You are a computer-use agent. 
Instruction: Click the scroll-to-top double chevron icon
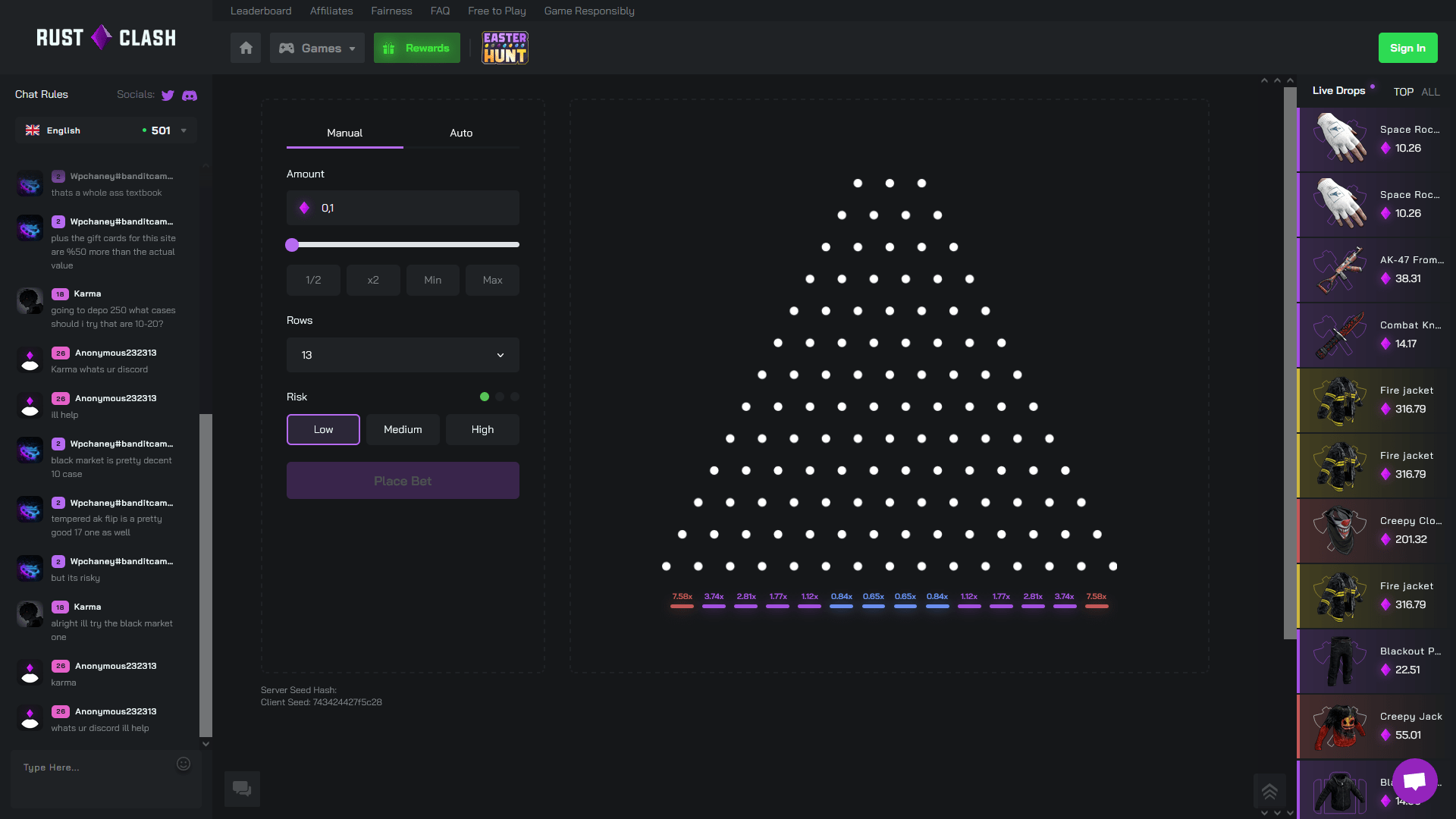click(x=1269, y=792)
